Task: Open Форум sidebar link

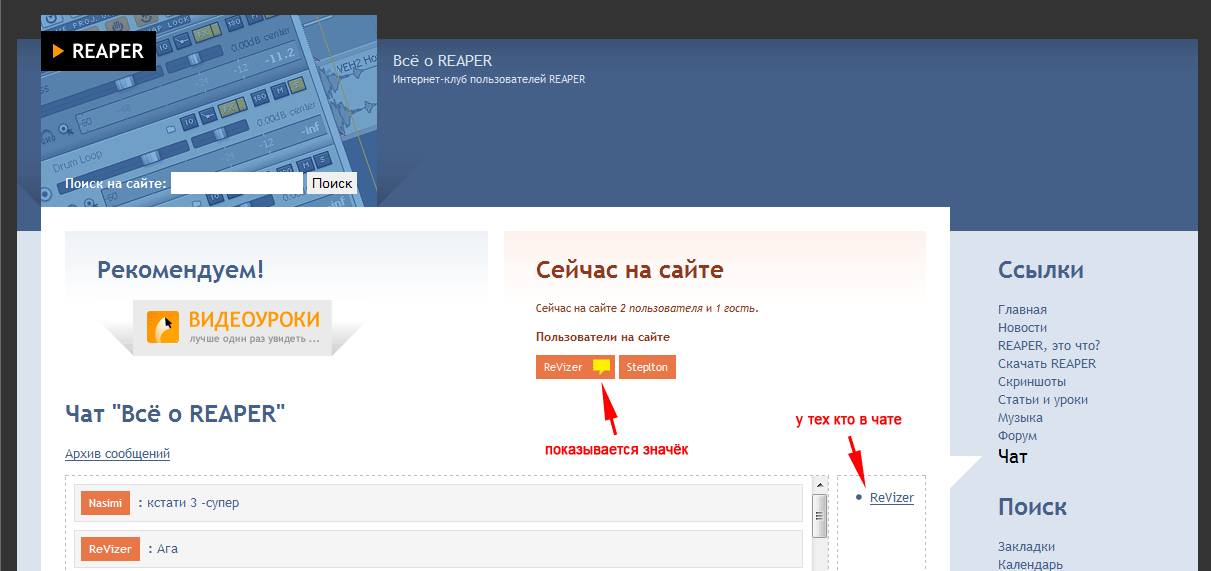Action: coord(1017,436)
